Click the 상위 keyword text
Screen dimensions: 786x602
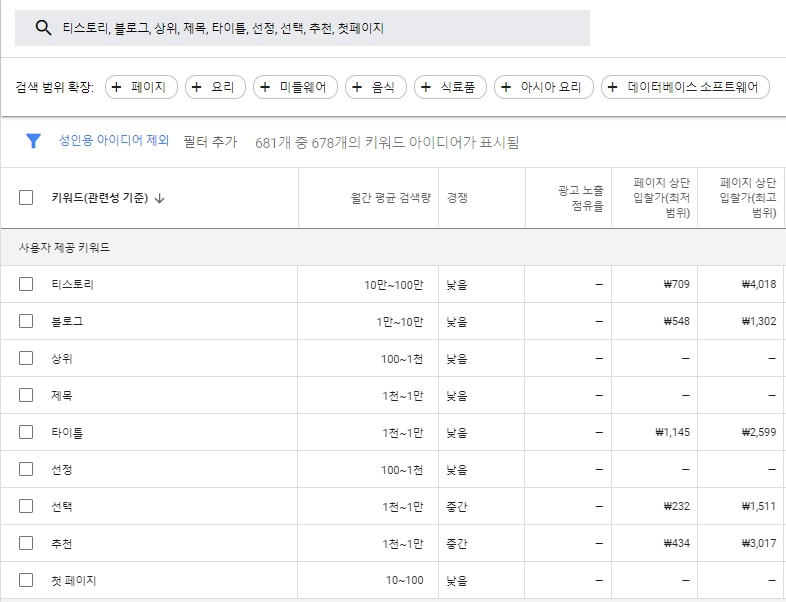coord(62,358)
